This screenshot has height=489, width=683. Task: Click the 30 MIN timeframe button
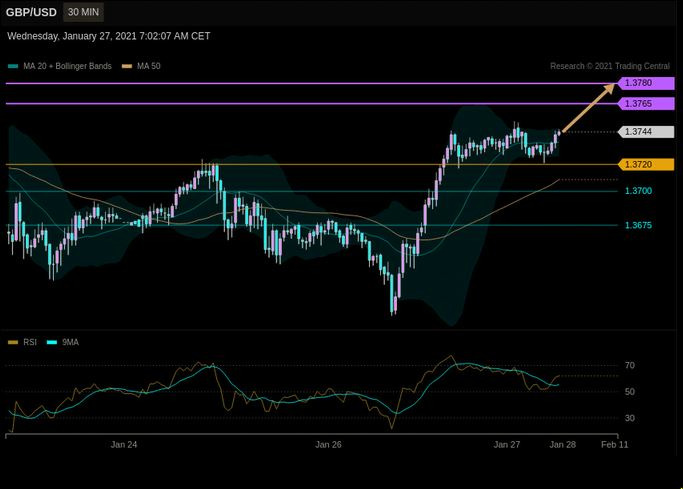pos(83,12)
